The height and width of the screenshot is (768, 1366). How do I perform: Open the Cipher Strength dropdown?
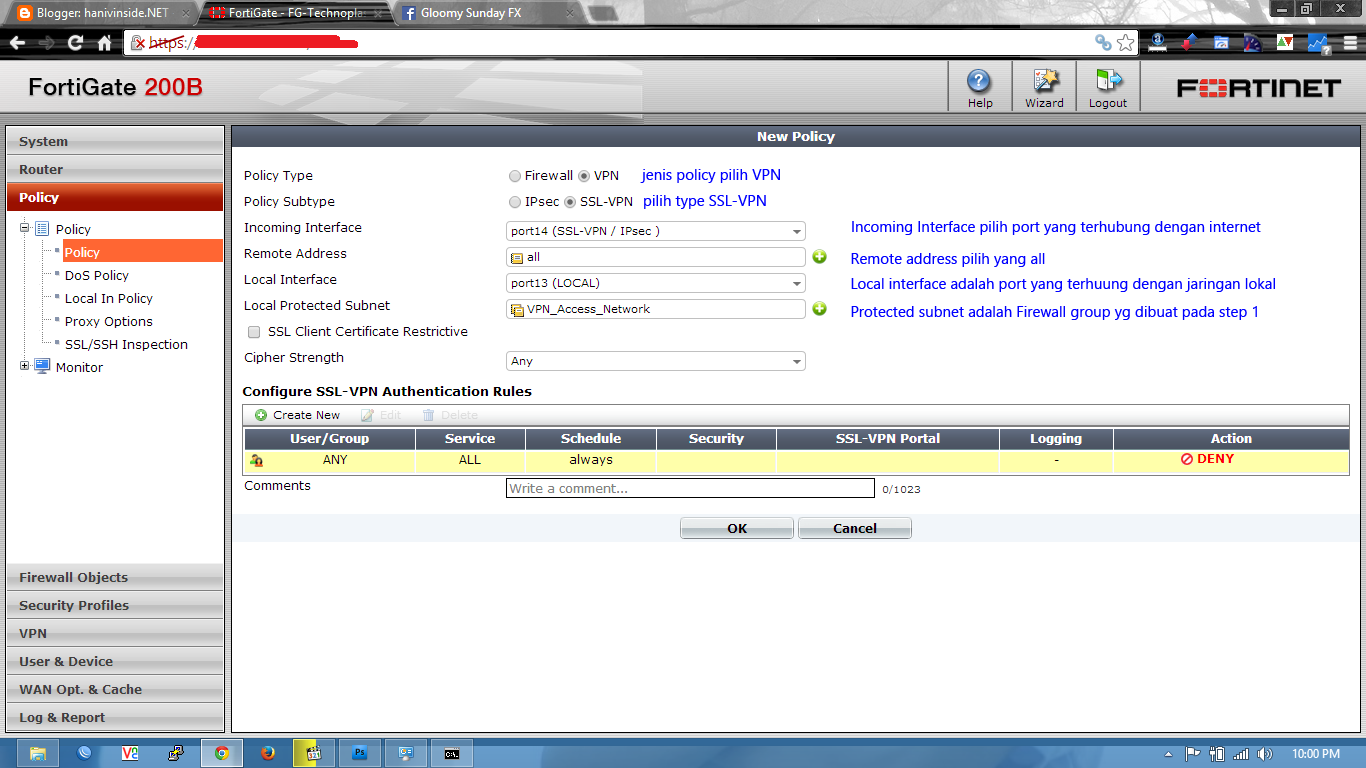click(x=655, y=361)
